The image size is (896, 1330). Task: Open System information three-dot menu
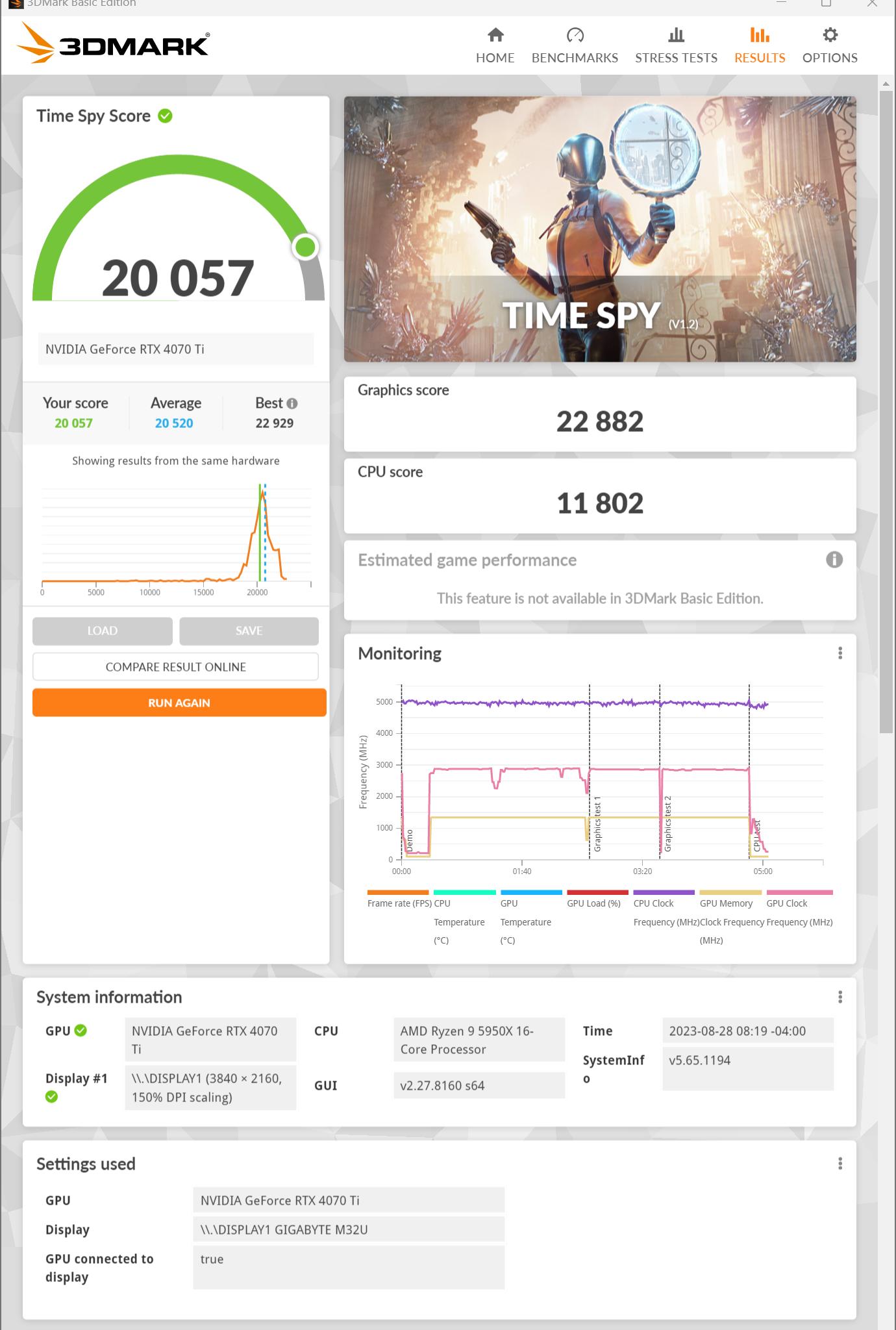840,997
